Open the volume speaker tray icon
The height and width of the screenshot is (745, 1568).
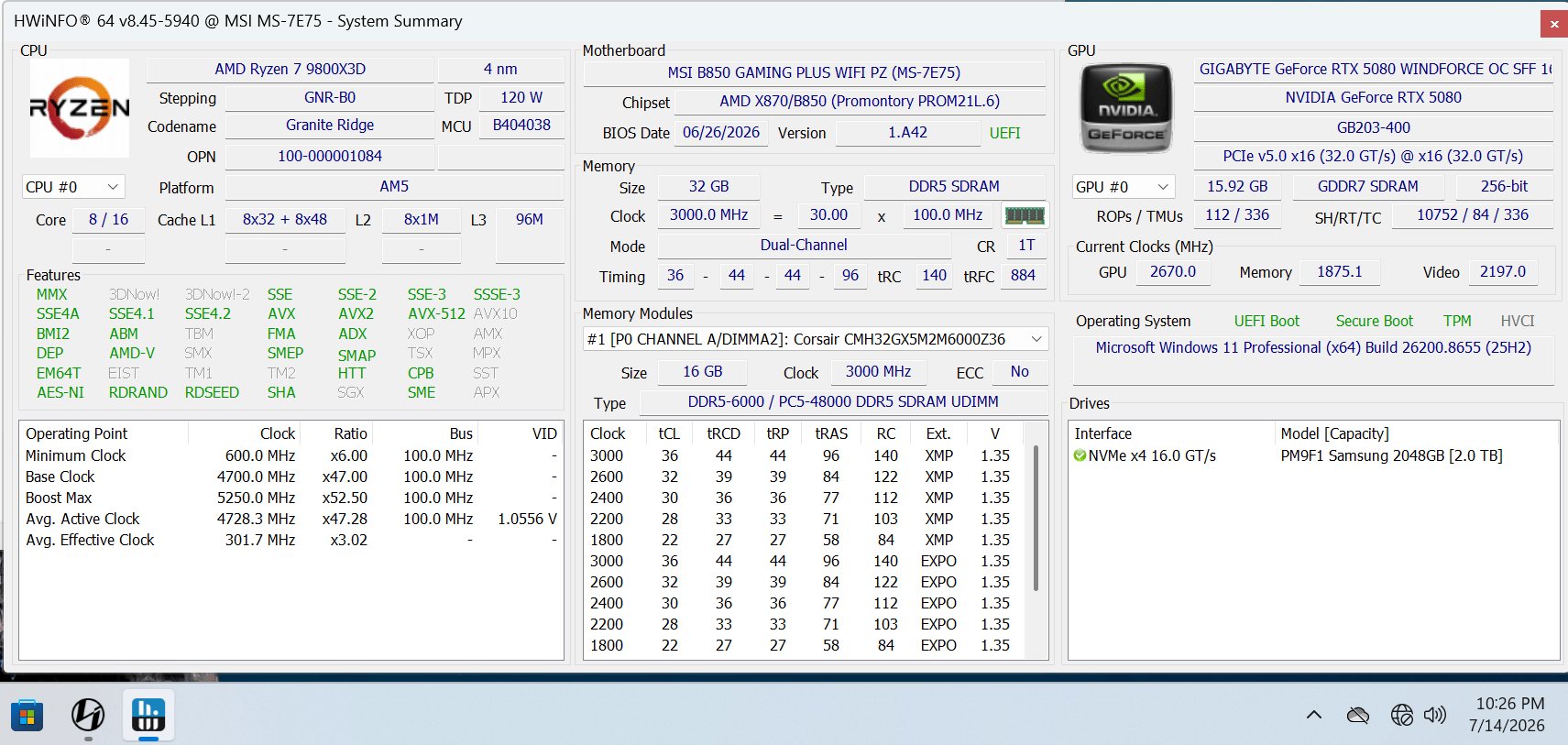1435,715
